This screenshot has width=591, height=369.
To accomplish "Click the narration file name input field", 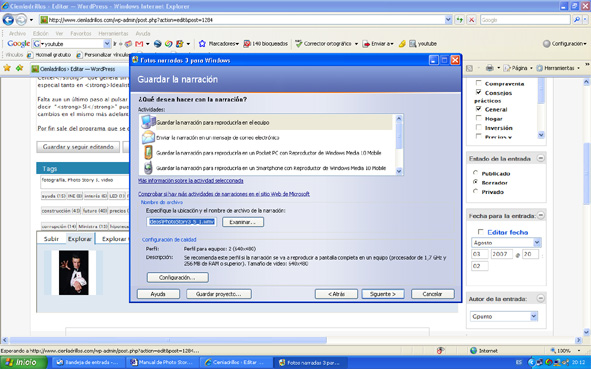I will 182,222.
